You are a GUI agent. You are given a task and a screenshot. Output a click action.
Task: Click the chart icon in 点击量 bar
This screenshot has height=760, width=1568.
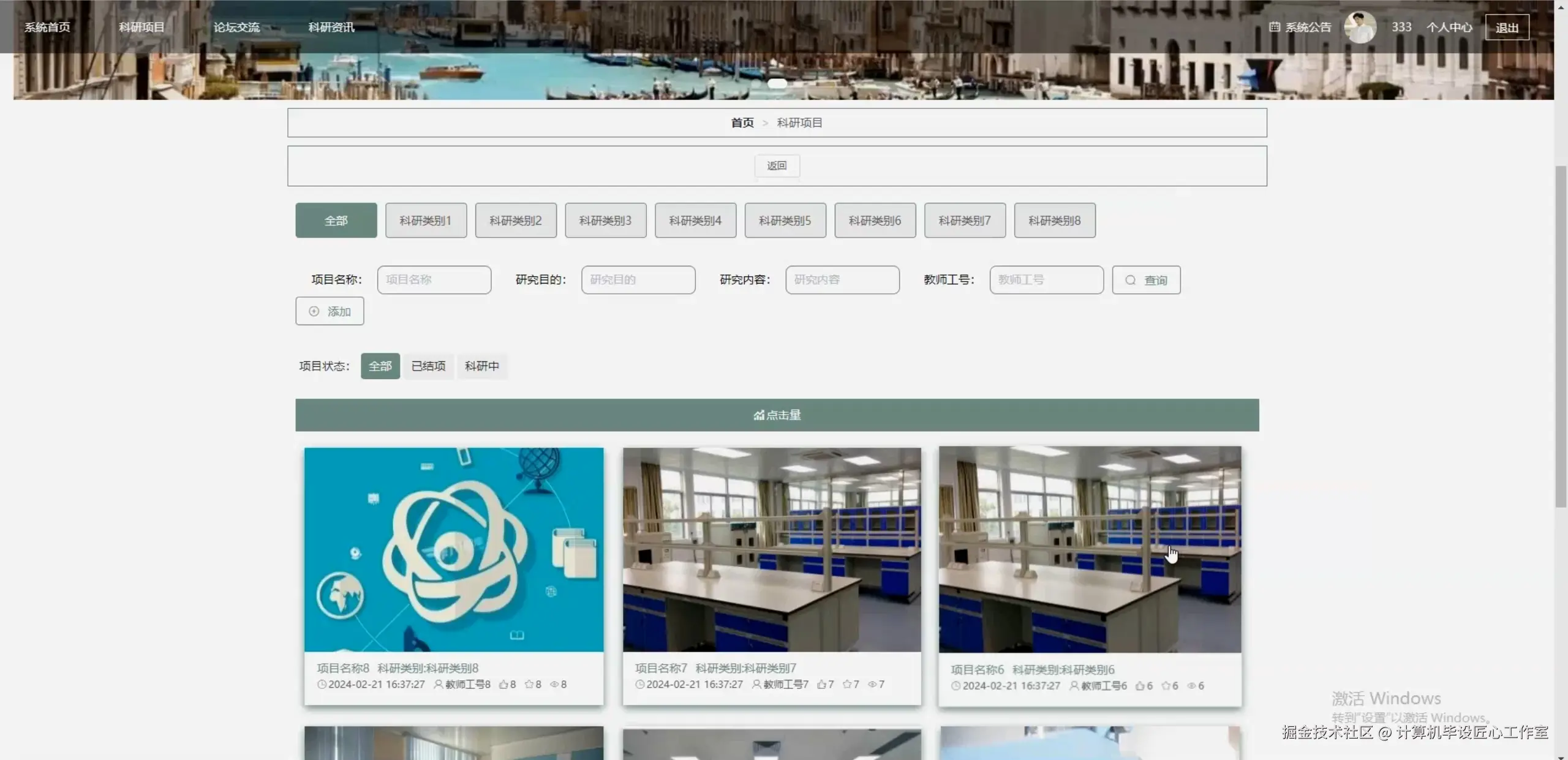[759, 415]
